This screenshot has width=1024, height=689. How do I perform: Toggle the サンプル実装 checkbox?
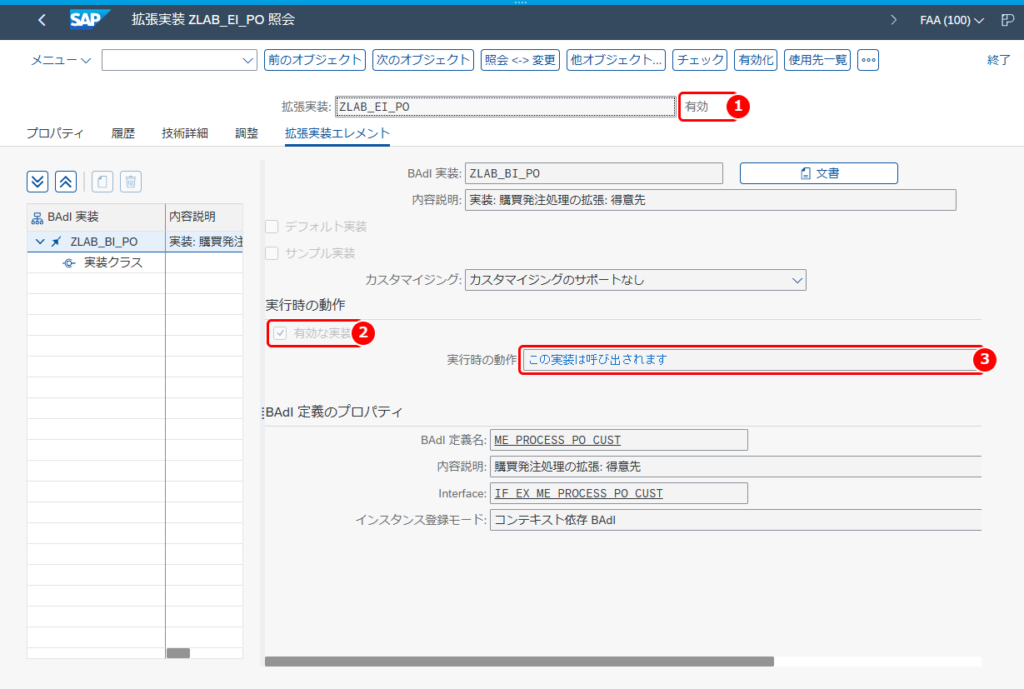pos(272,253)
